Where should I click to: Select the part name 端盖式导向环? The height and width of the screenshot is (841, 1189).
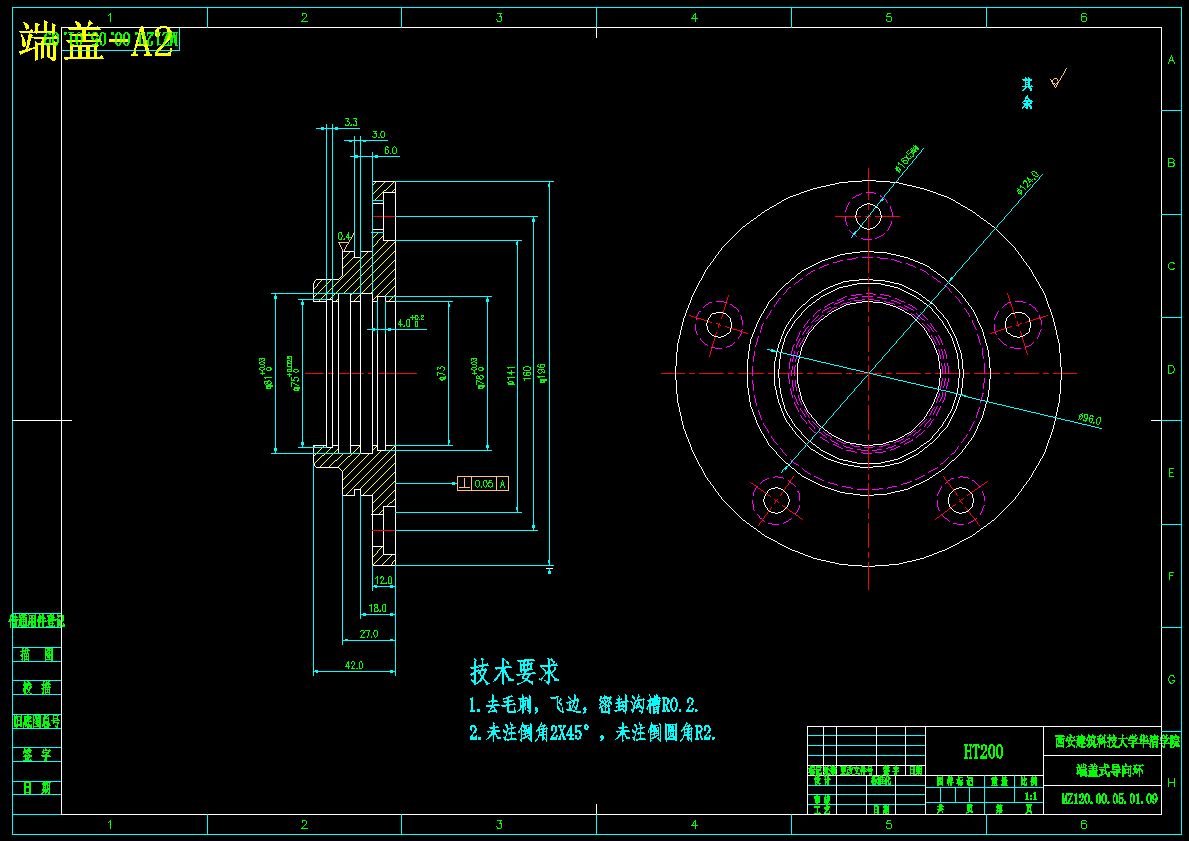tap(1109, 770)
